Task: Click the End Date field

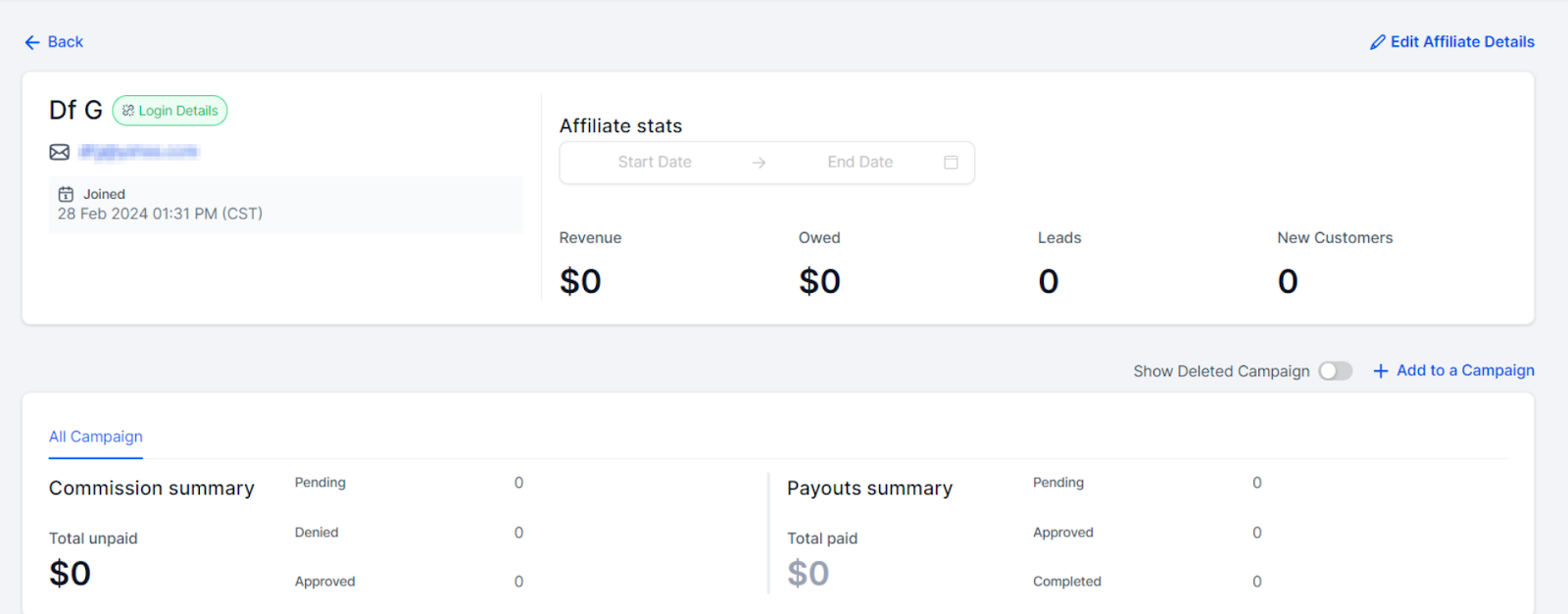Action: (x=859, y=163)
